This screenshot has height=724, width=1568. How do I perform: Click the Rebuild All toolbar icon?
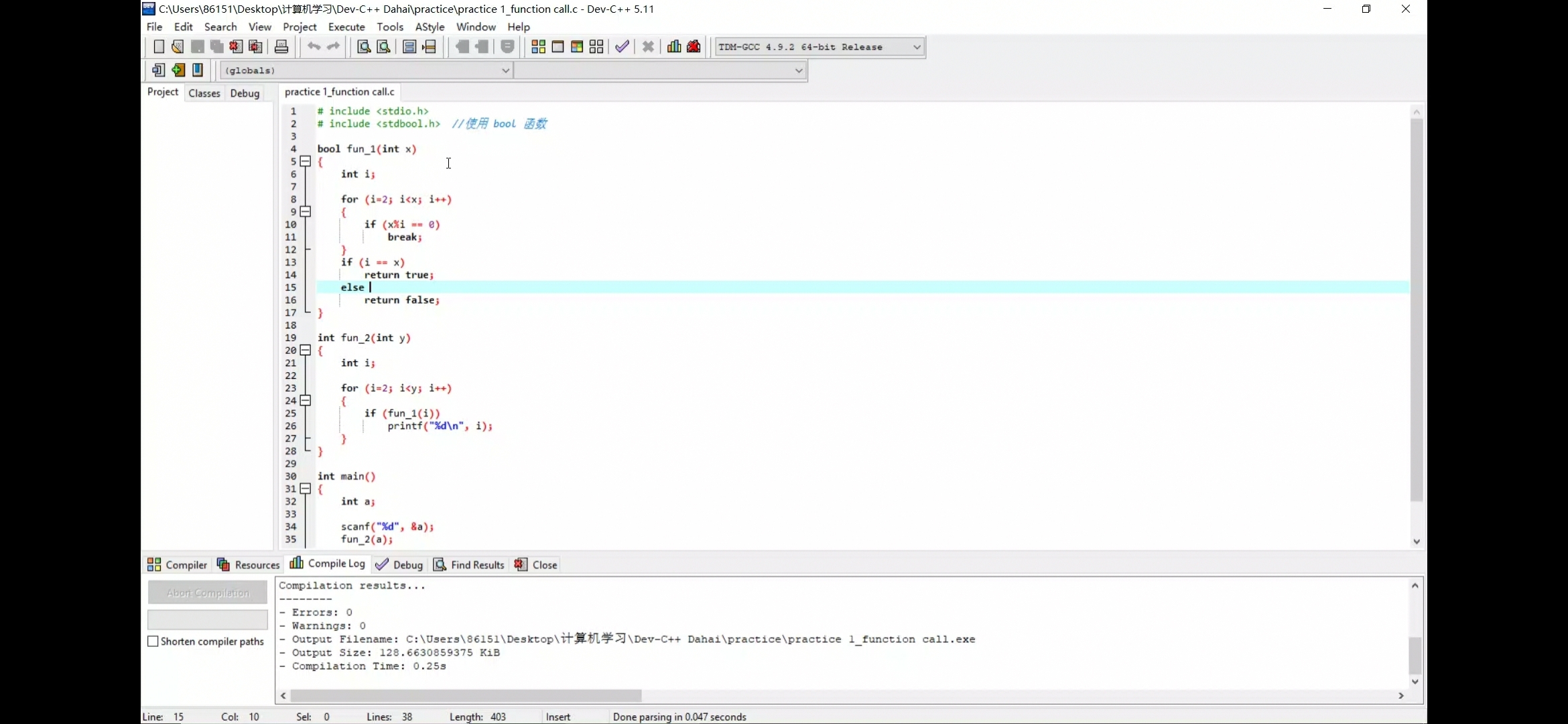tap(596, 47)
